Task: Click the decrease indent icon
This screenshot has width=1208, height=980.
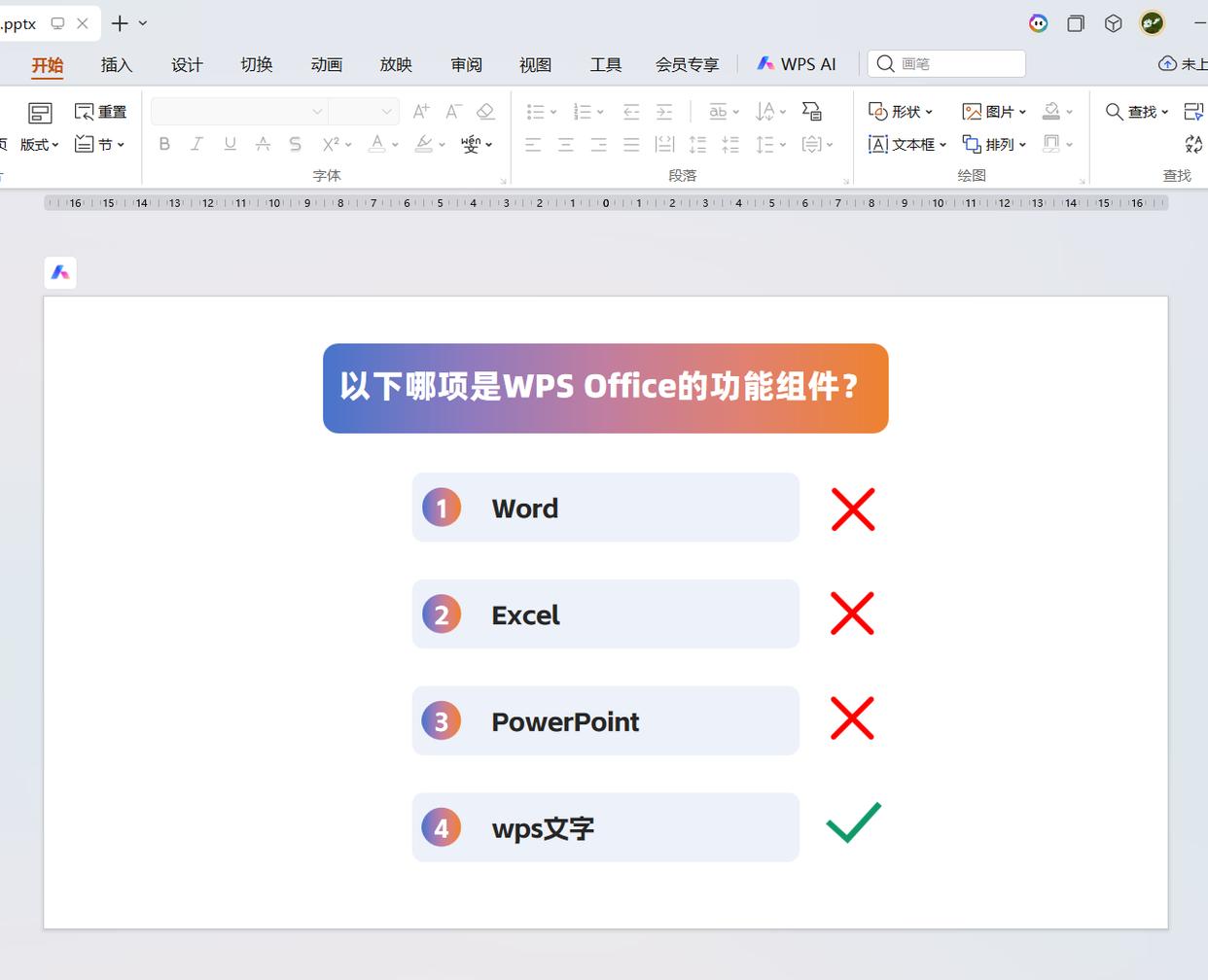Action: [631, 112]
